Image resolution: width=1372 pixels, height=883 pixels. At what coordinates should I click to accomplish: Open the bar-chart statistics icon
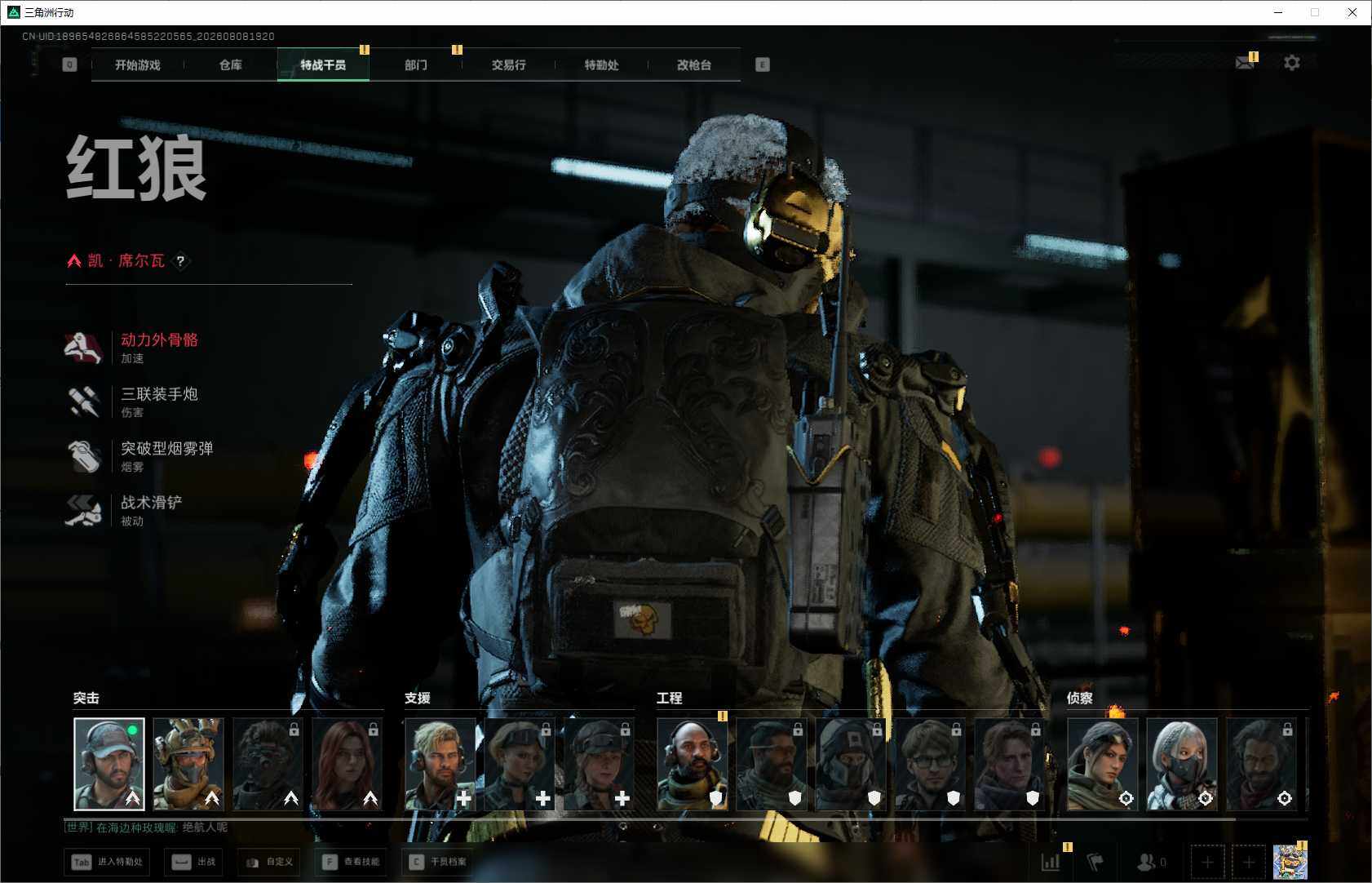1051,862
